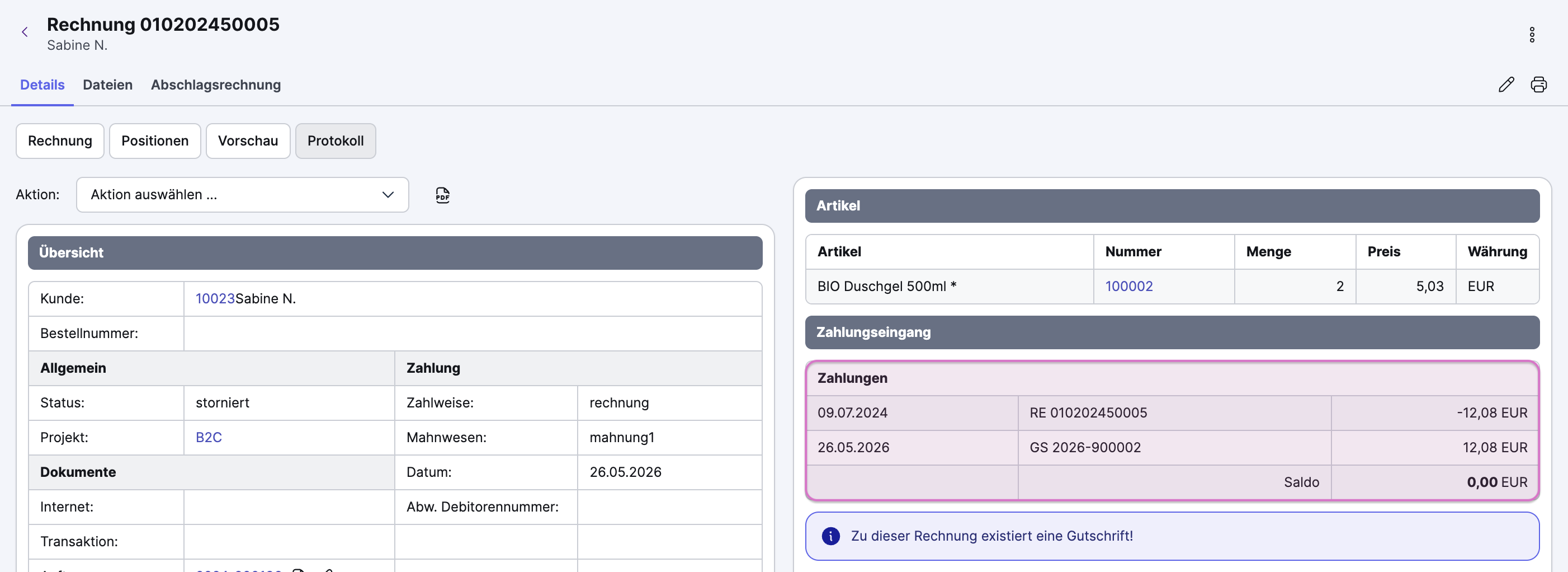Click the 'Bestellnummer:' label
This screenshot has height=572, width=1568.
(89, 333)
